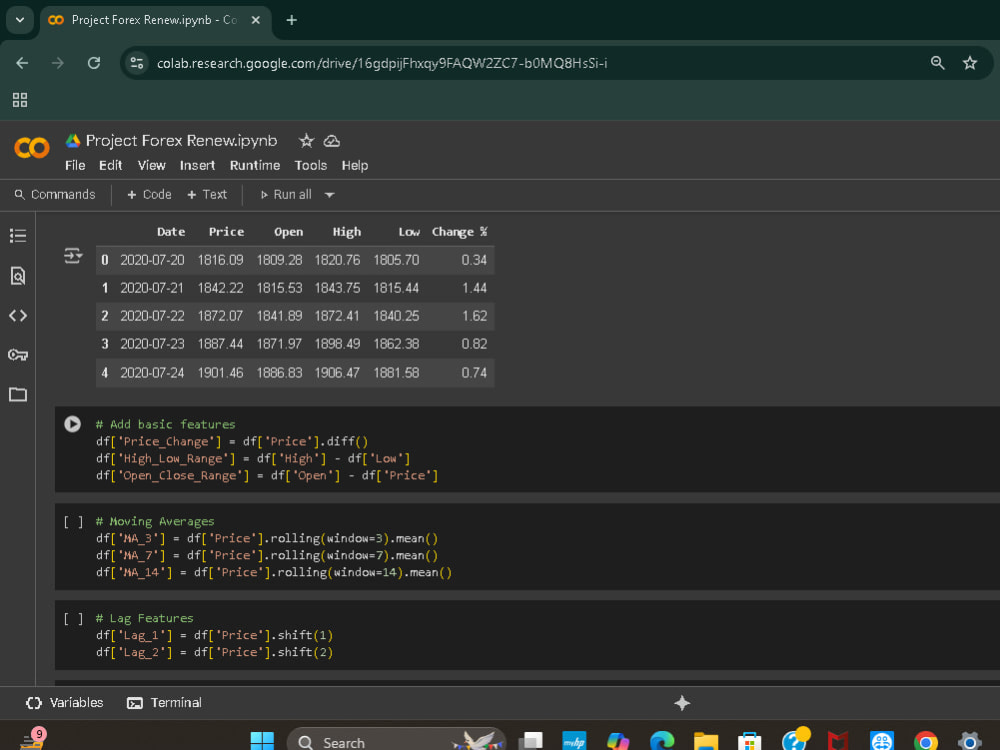Open McAfee from the taskbar
Viewport: 1000px width, 750px height.
click(x=837, y=740)
